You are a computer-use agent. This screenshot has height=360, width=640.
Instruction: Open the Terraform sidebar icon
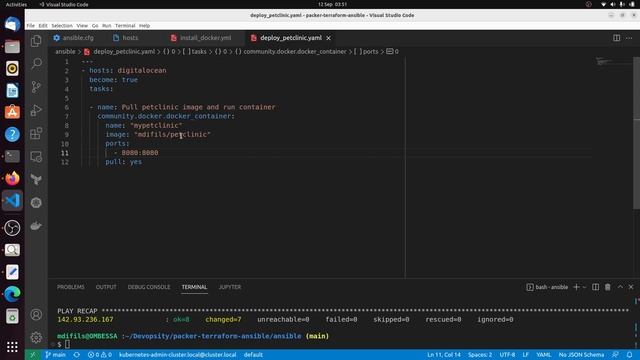36,179
